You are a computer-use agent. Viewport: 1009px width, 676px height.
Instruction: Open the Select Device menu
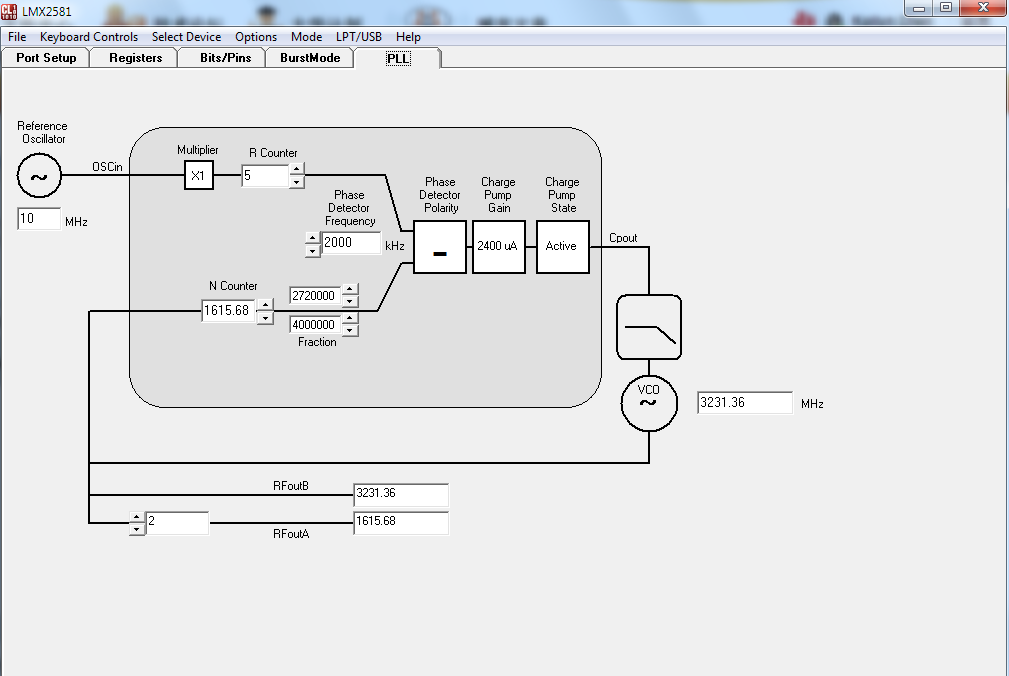[x=186, y=37]
